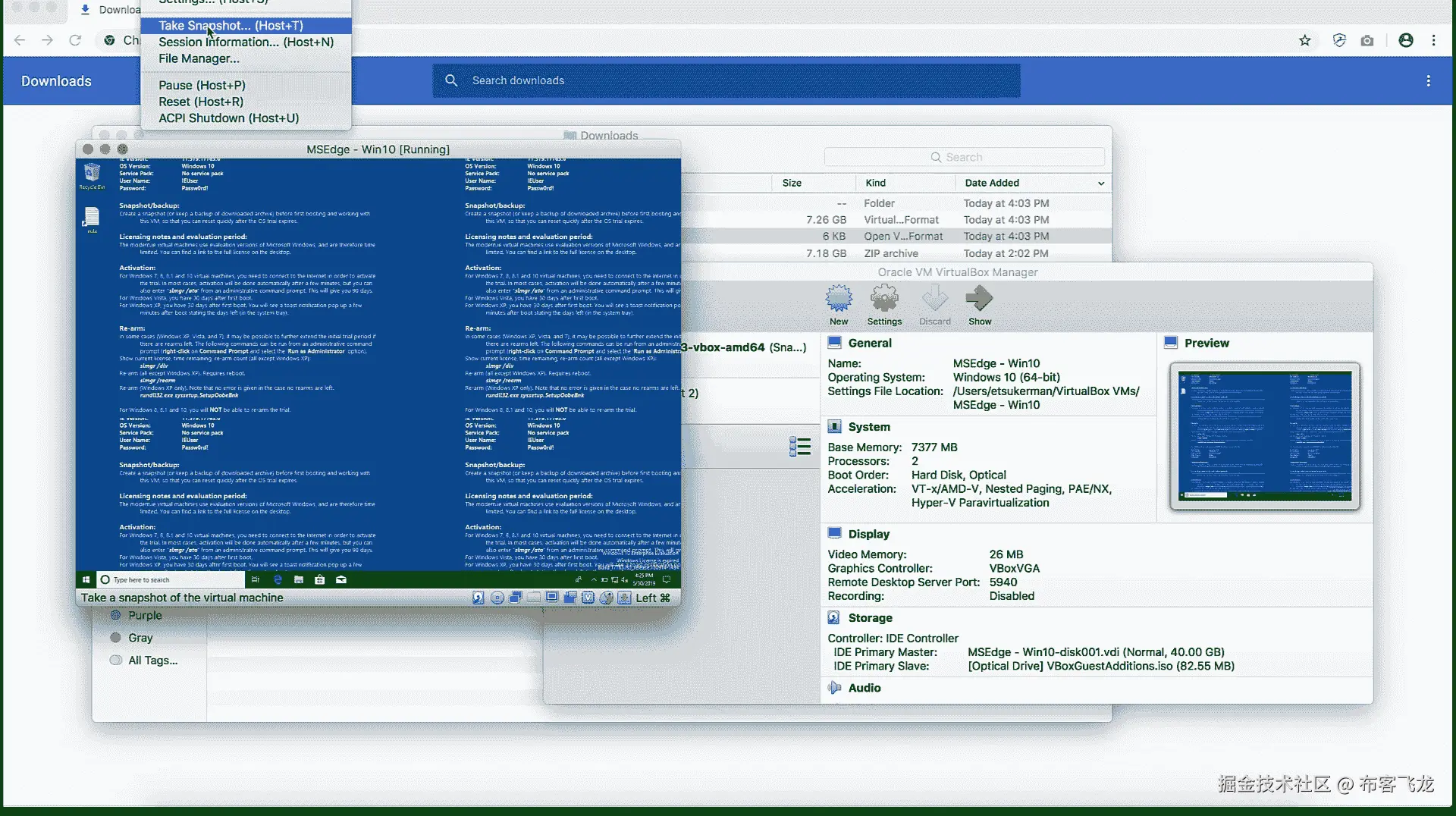
Task: Click the camera extension icon in Chrome
Action: click(x=1367, y=40)
